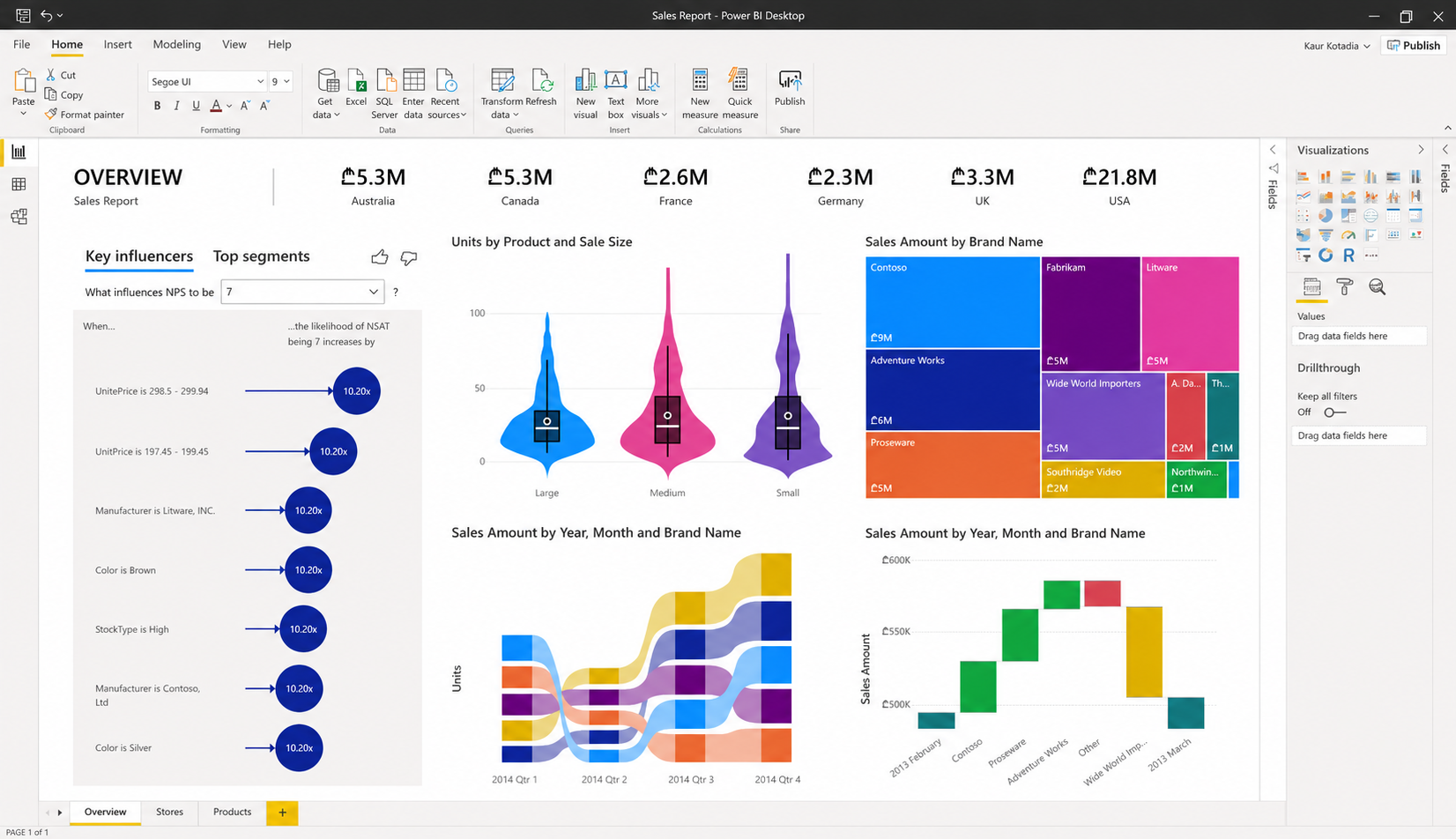Select the Contoso treemap tile
Screen dimensions: 1456x839
(953, 302)
